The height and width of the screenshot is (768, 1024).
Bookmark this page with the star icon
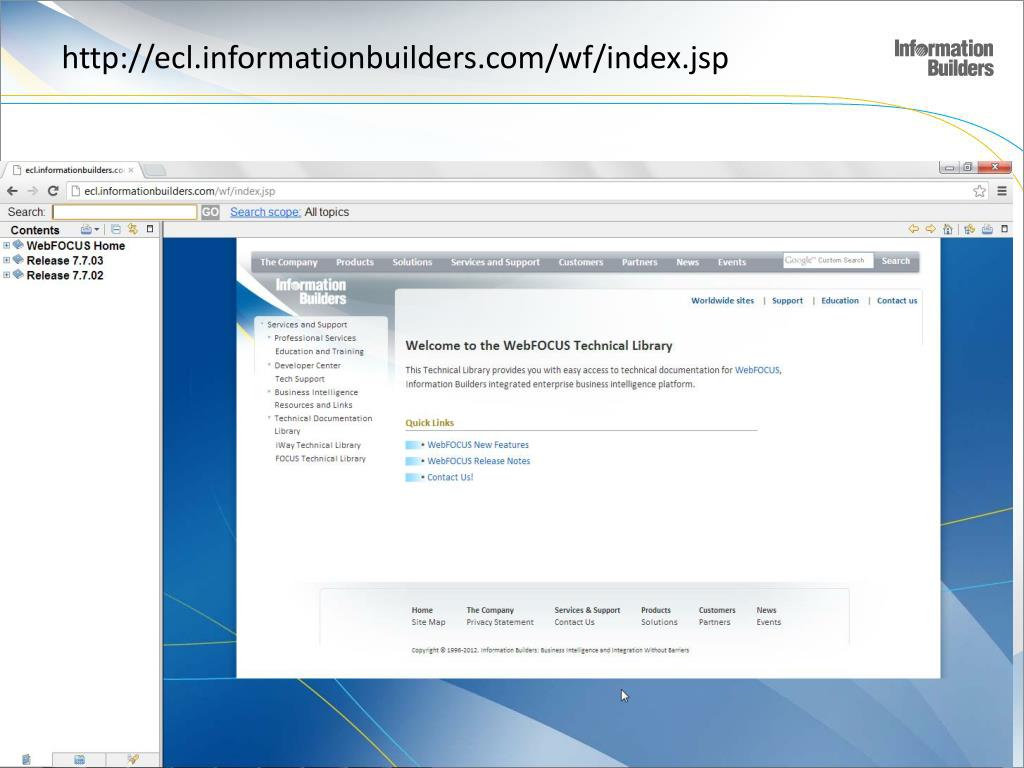coord(979,191)
